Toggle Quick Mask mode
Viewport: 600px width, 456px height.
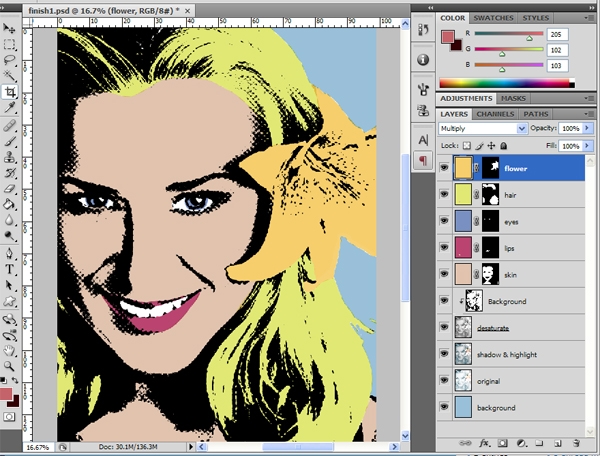tap(9, 417)
